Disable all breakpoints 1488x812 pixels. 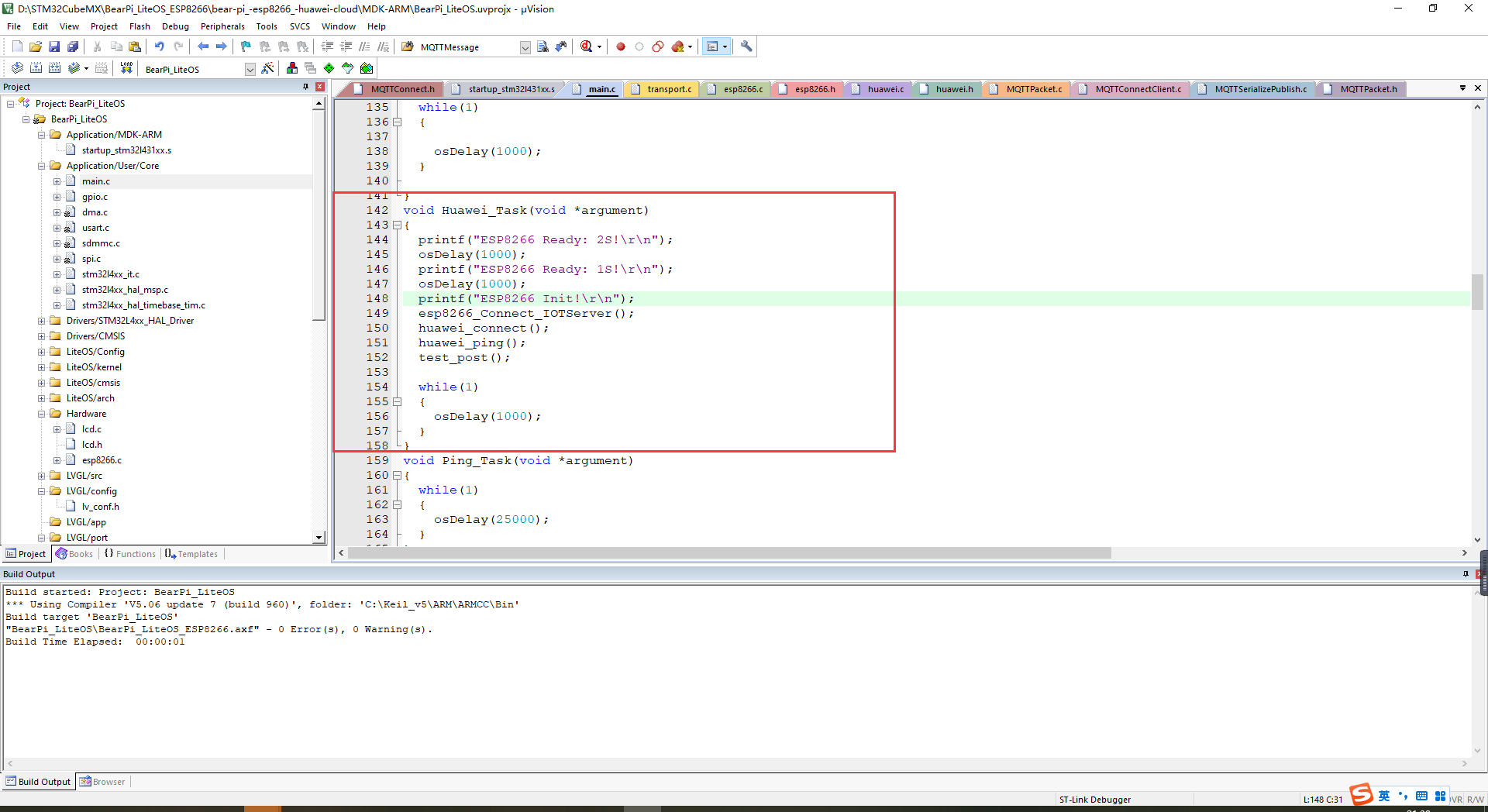coord(658,46)
